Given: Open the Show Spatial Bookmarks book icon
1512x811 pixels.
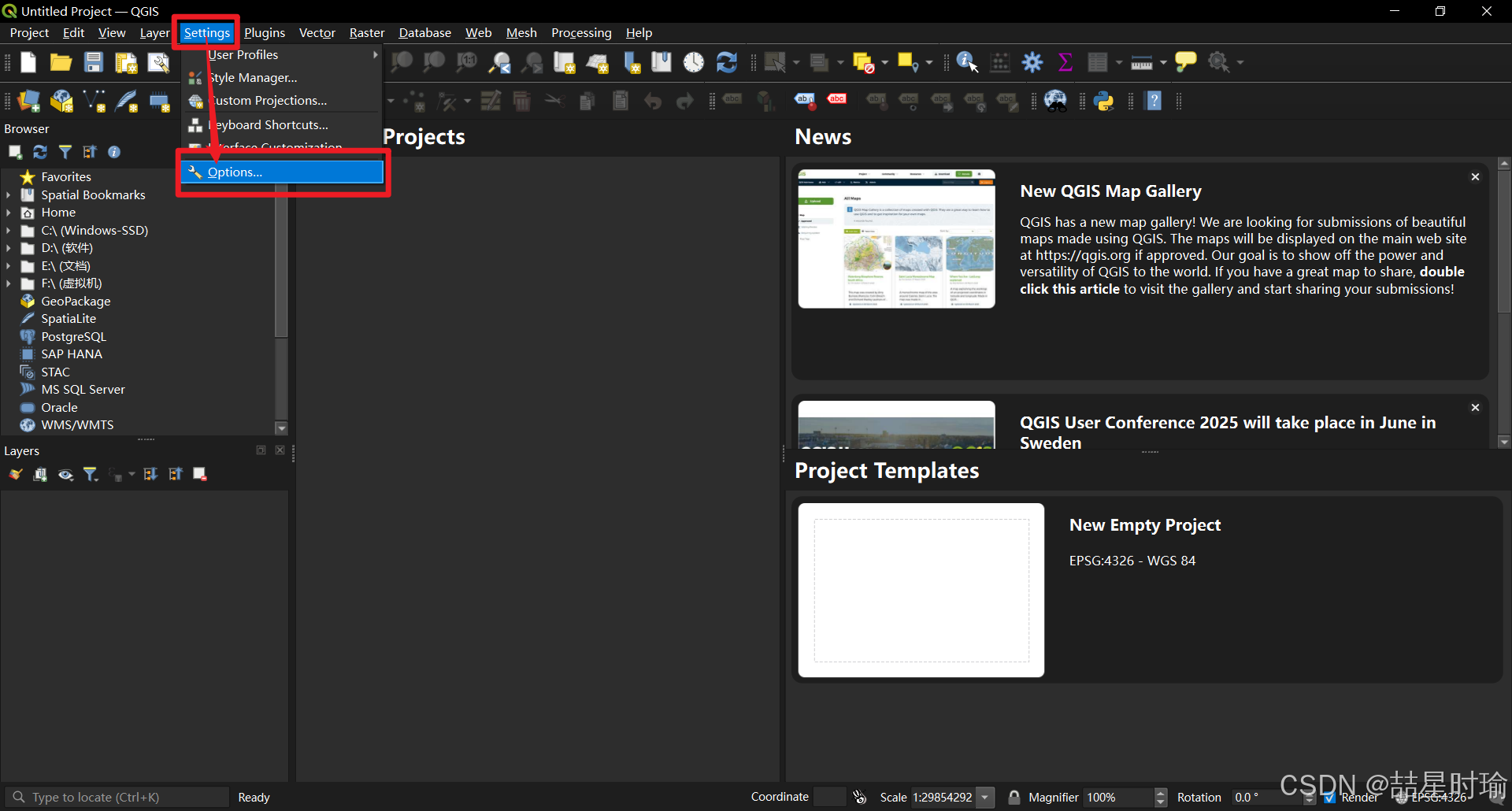Looking at the screenshot, I should (x=661, y=62).
